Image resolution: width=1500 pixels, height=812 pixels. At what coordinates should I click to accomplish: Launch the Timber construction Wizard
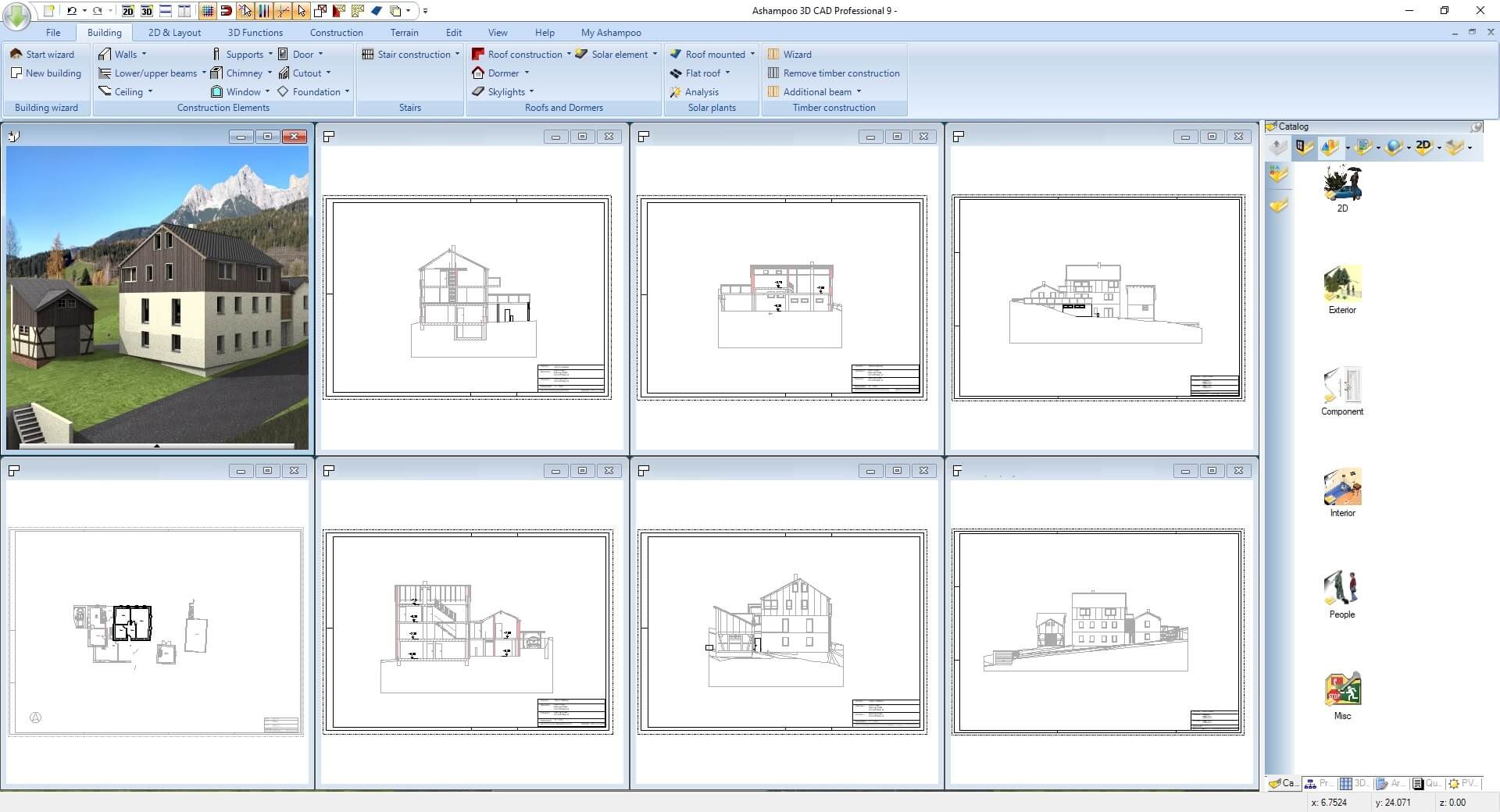pos(795,54)
